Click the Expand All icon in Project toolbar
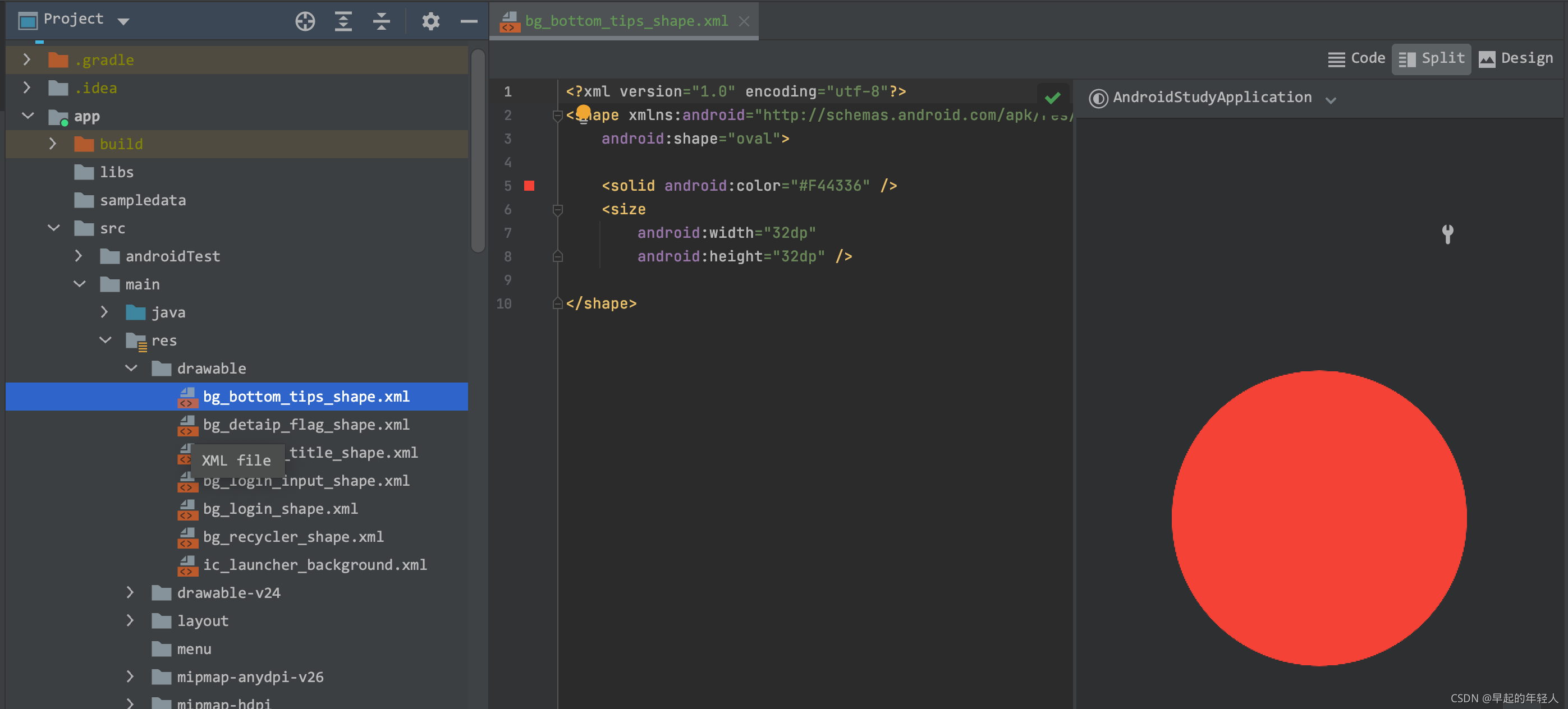Image resolution: width=1568 pixels, height=709 pixels. [x=343, y=21]
